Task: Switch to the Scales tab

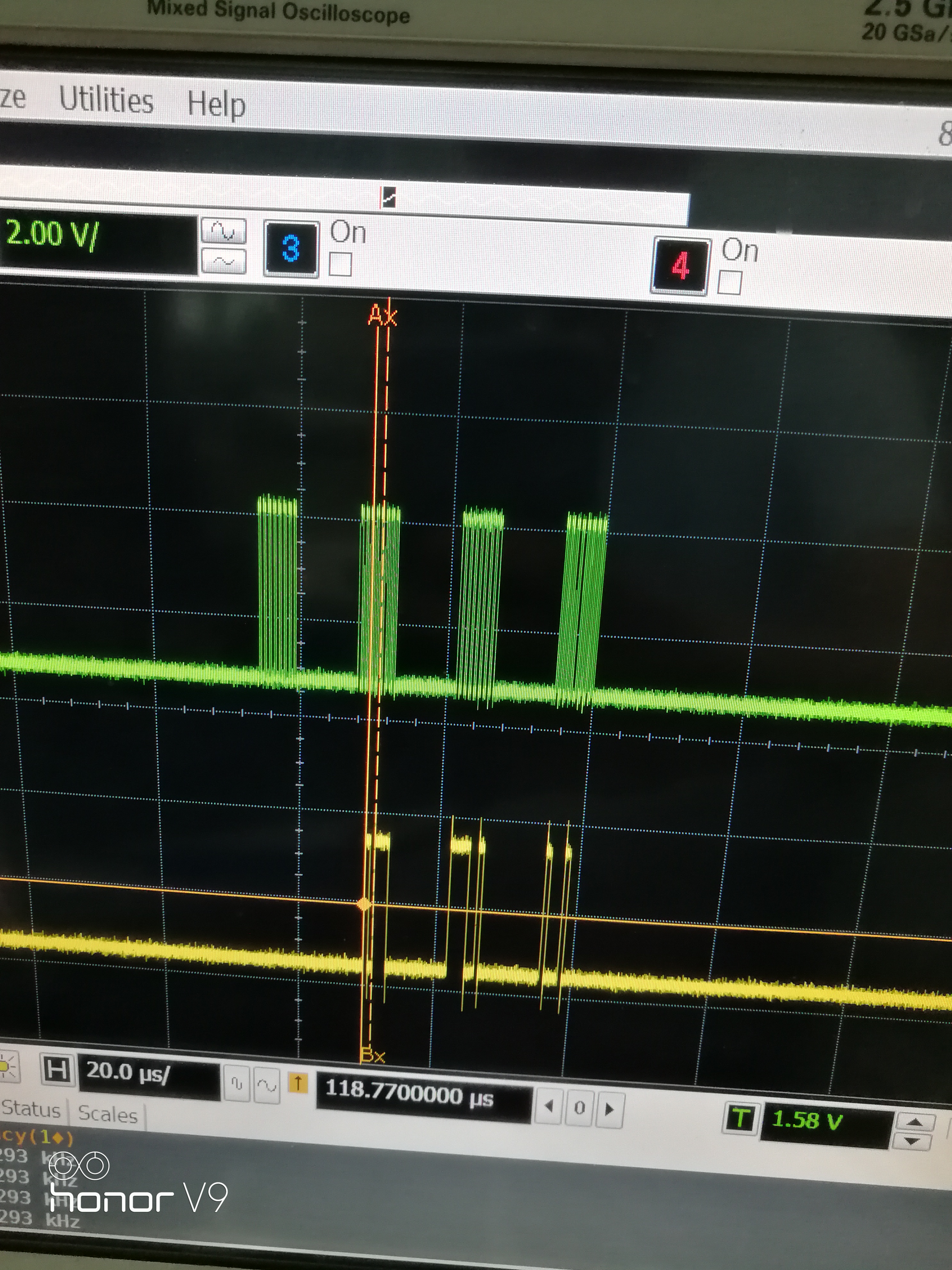Action: point(108,1114)
